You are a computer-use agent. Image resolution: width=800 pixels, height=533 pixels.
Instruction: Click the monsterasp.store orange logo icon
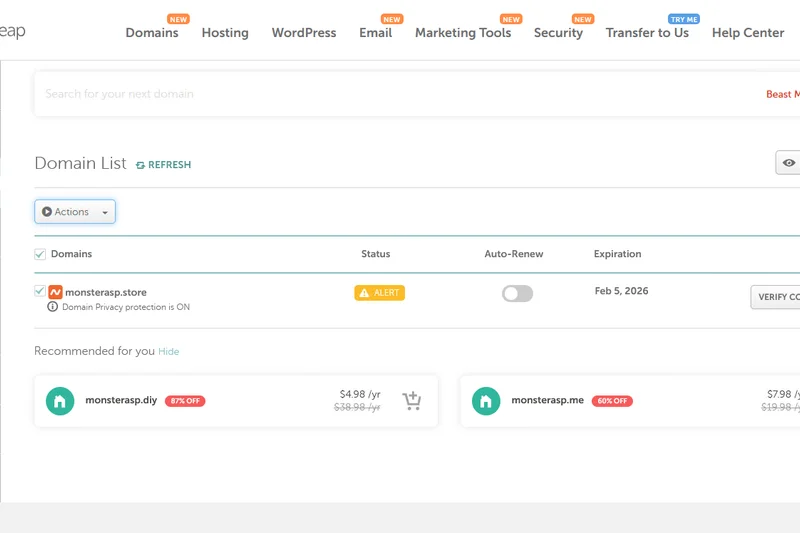pos(56,292)
